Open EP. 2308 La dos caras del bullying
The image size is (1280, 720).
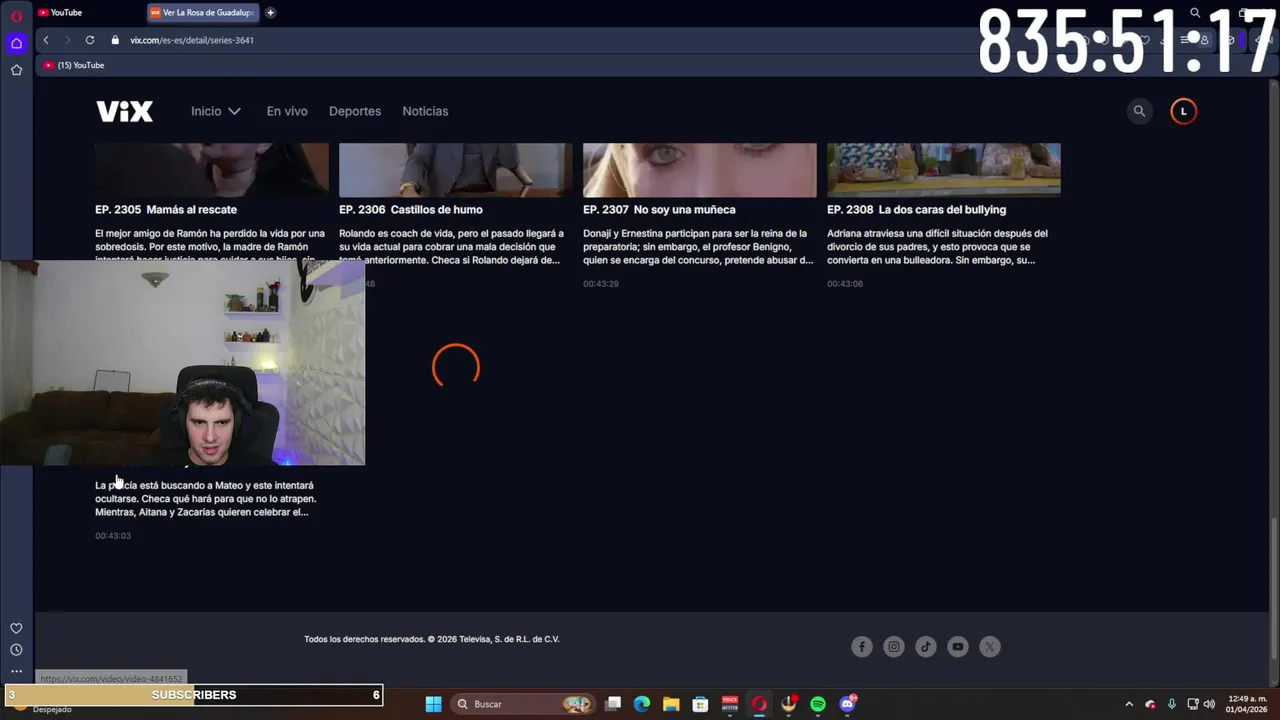pos(916,209)
